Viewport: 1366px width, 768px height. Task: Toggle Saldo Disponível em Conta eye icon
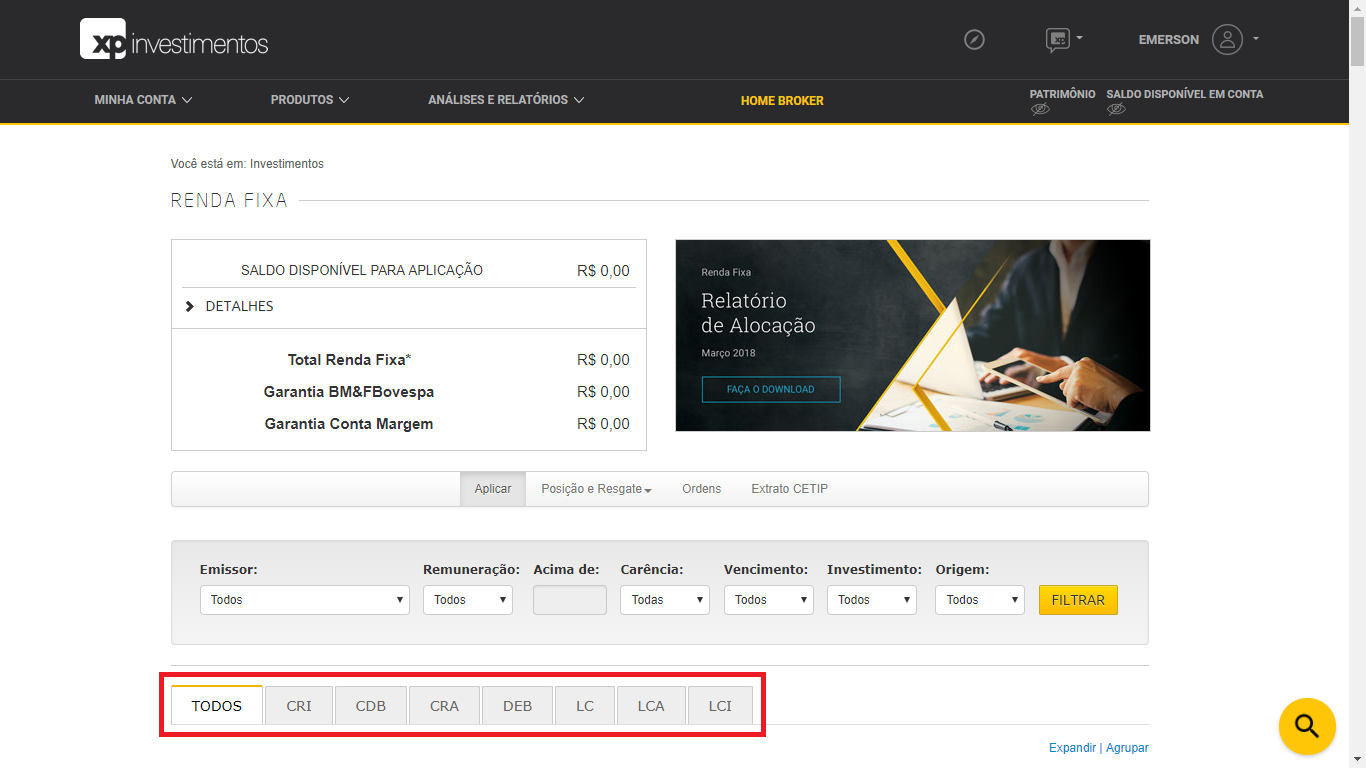tap(1116, 109)
